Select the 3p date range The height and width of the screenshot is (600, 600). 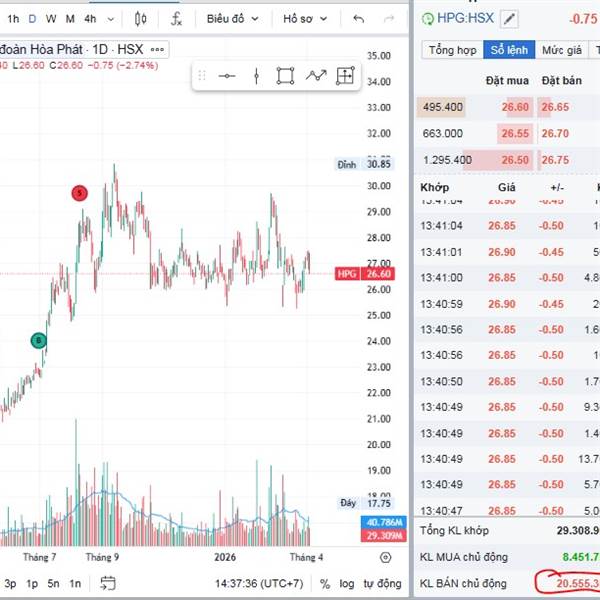(10, 584)
